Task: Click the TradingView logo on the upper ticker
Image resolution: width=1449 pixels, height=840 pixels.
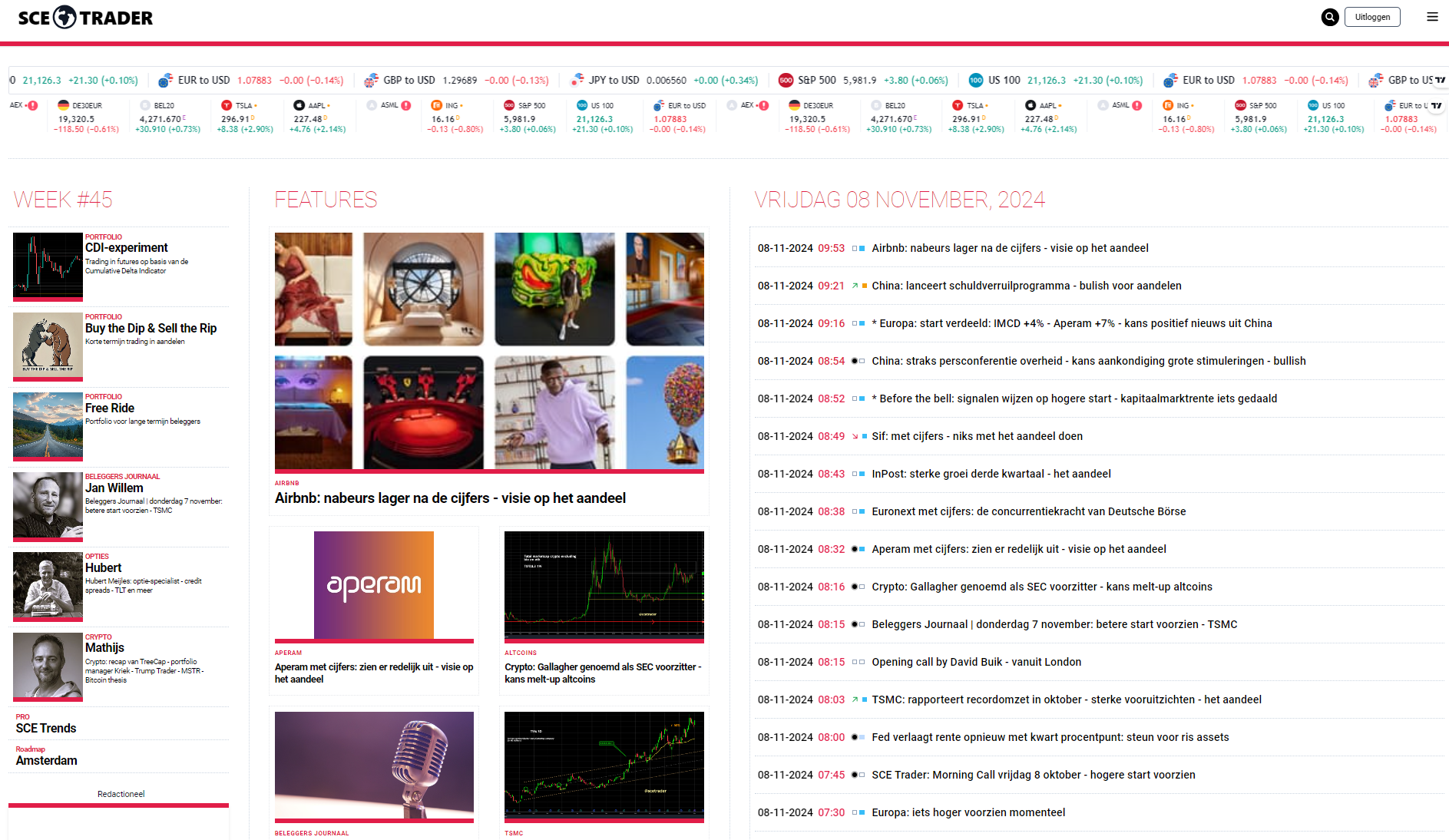Action: click(1440, 80)
